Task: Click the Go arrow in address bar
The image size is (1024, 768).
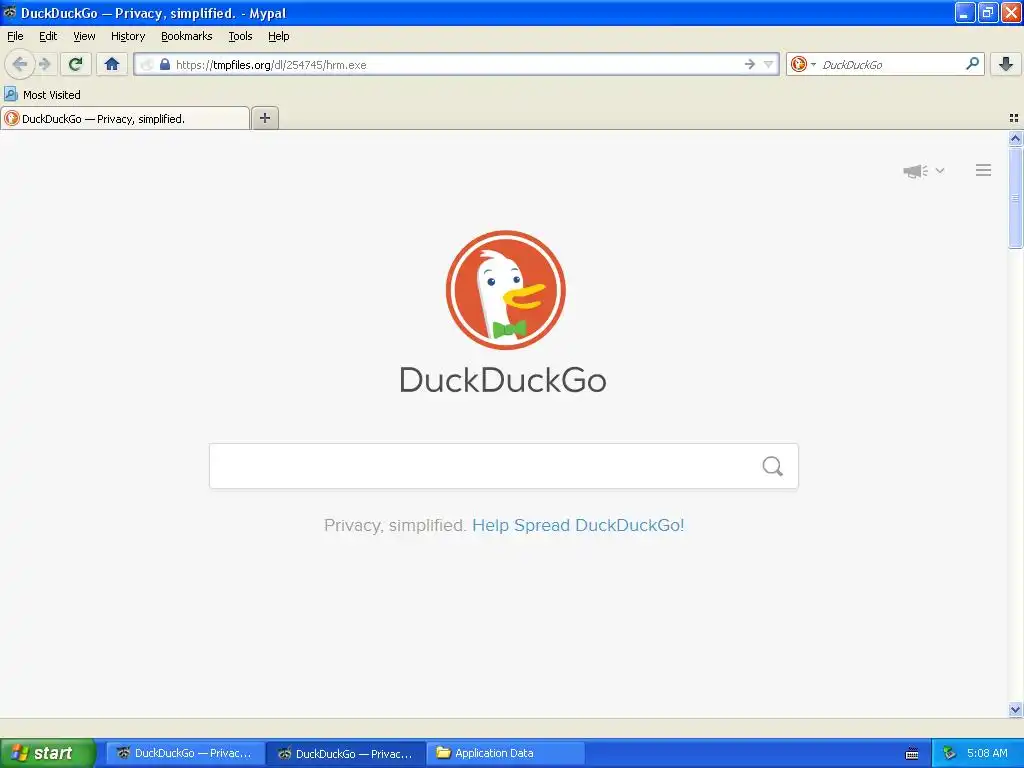Action: point(749,64)
